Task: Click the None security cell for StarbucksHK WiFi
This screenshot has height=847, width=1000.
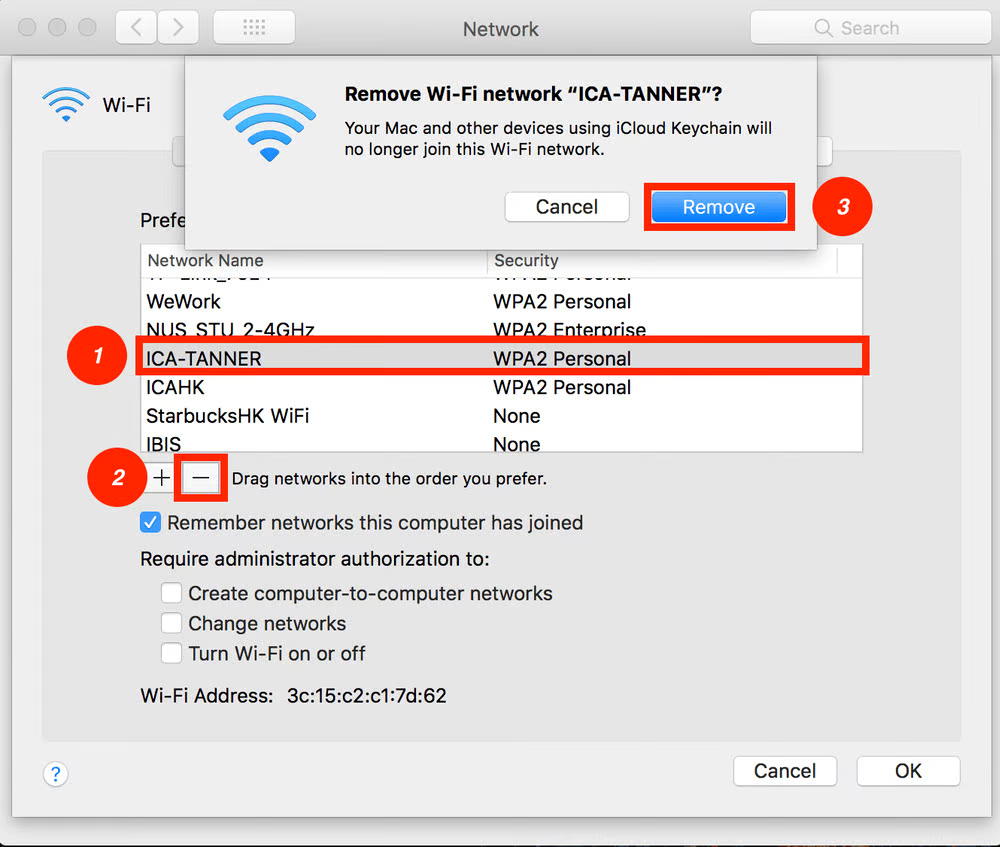Action: (517, 416)
